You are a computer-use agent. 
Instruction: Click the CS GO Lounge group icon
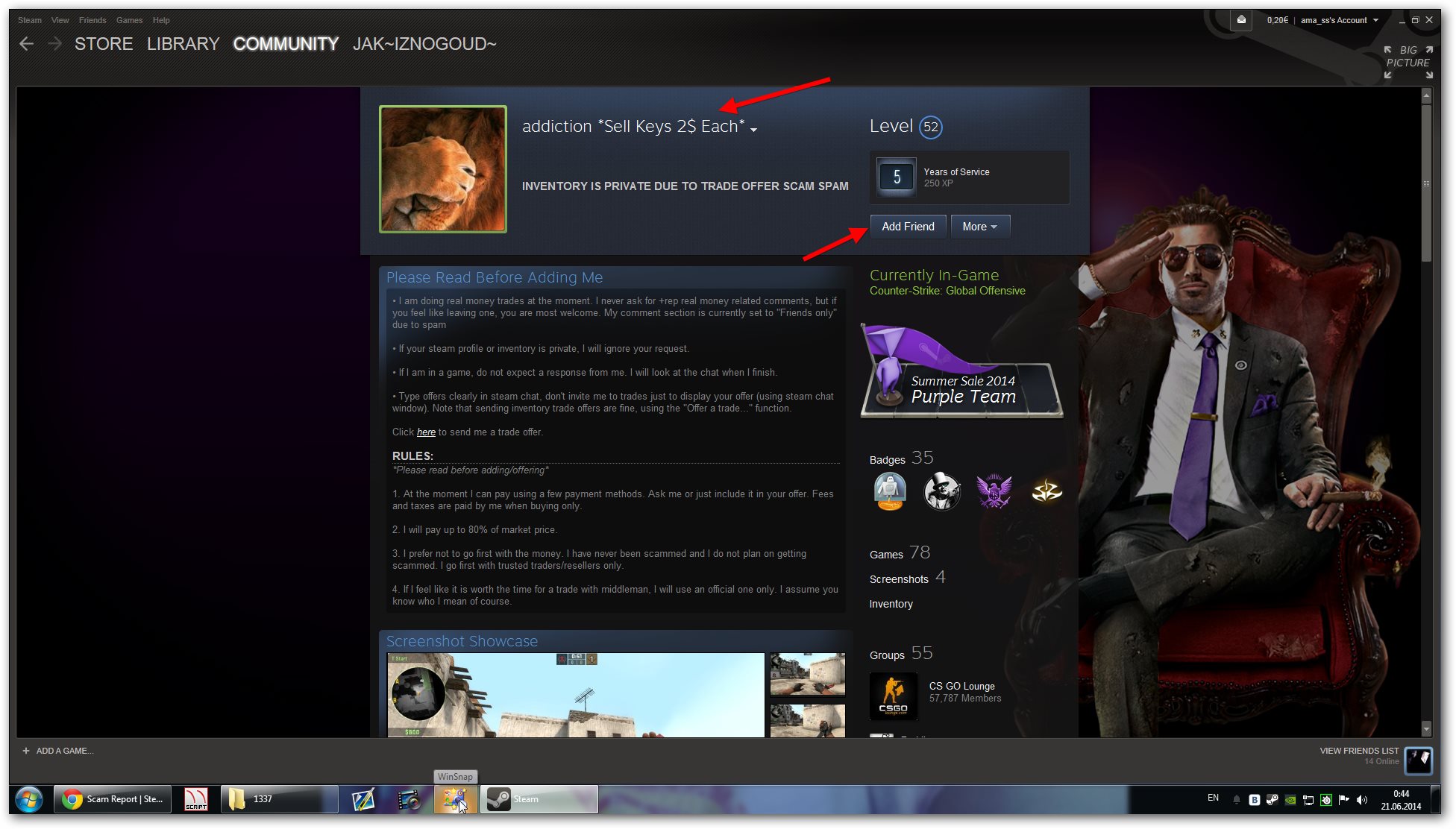pyautogui.click(x=891, y=692)
